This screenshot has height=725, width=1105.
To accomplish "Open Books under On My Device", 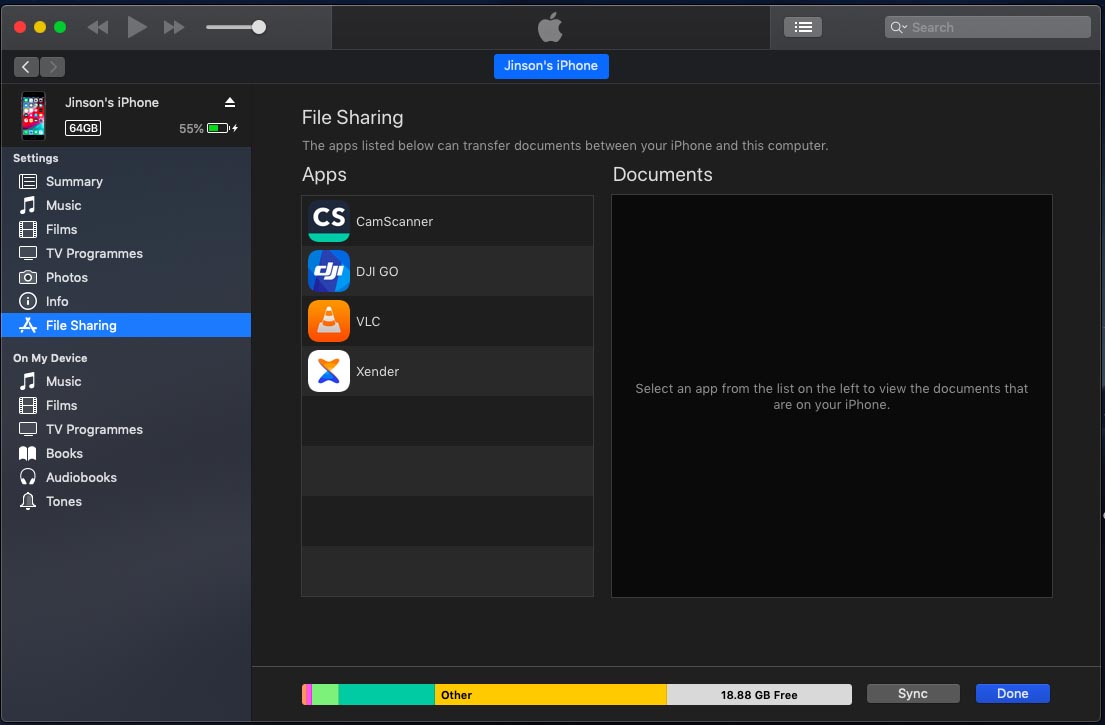I will pyautogui.click(x=126, y=454).
